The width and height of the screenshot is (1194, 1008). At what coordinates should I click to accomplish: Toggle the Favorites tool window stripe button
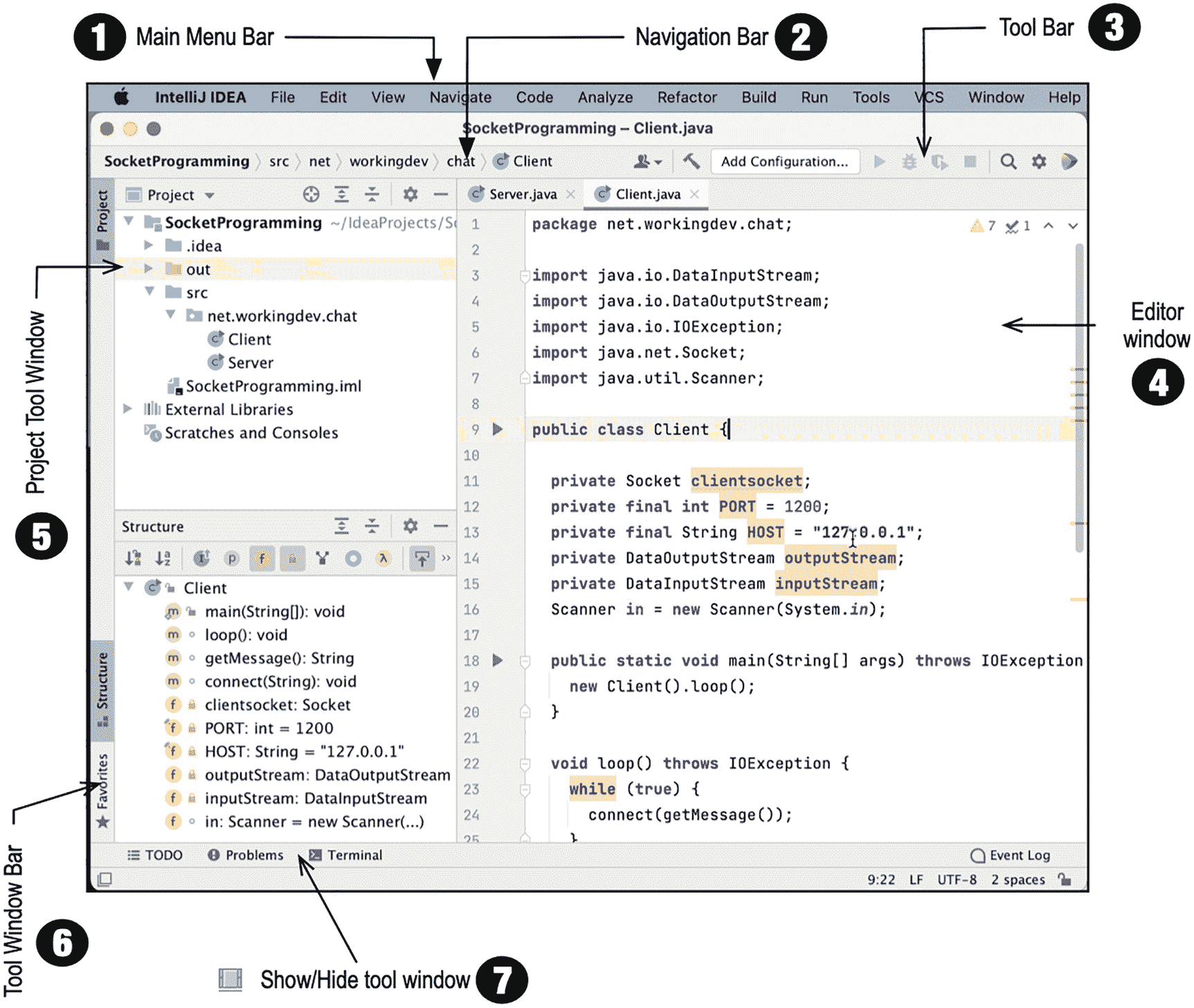point(102,790)
